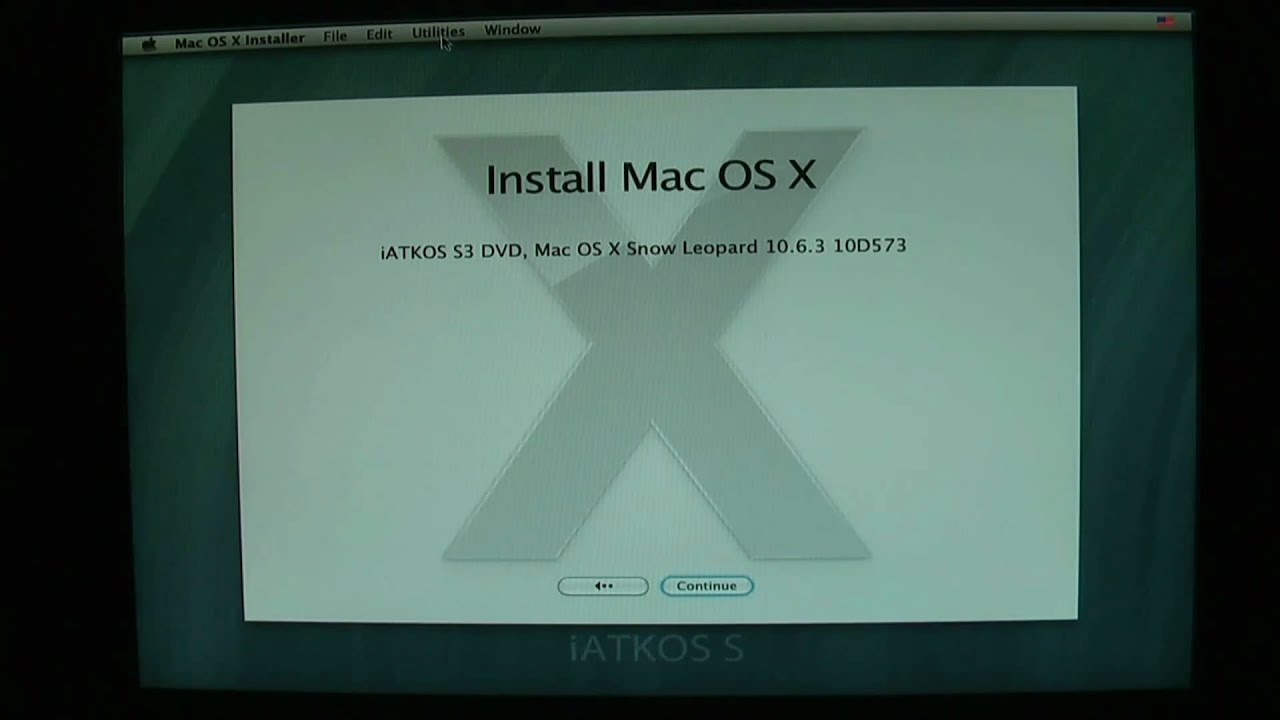Screen dimensions: 1280x720
Task: Click the Continue button
Action: pyautogui.click(x=706, y=586)
